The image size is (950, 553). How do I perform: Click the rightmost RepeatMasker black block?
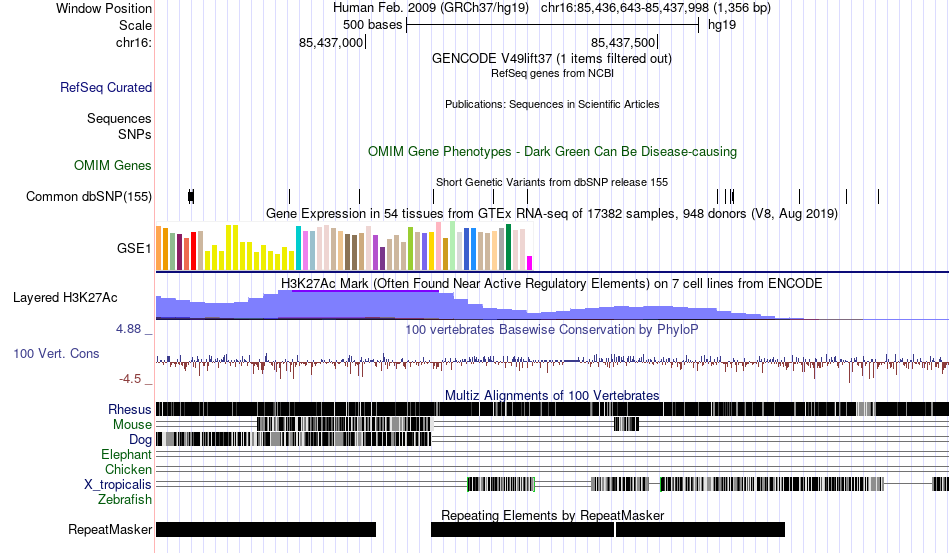tap(700, 529)
